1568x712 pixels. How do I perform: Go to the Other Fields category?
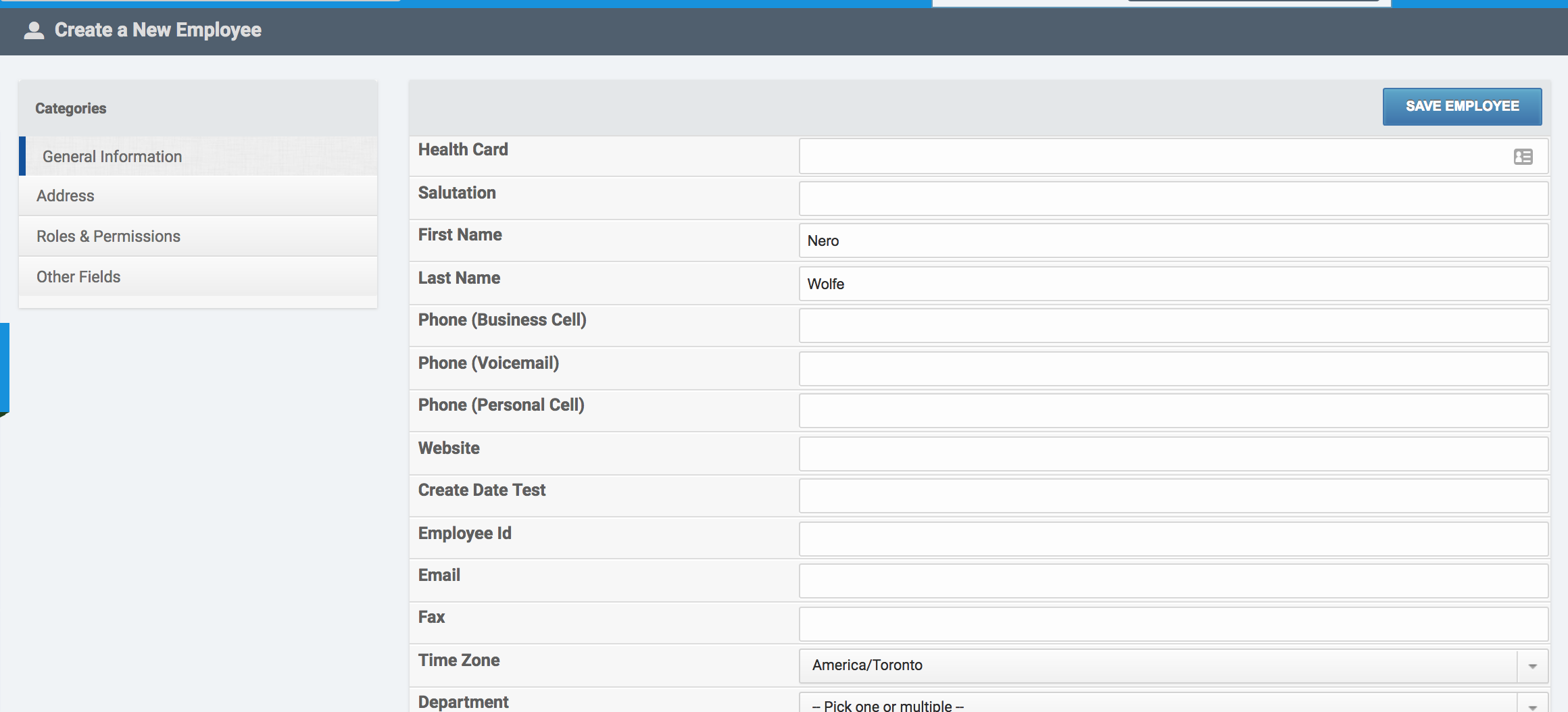[x=78, y=277]
